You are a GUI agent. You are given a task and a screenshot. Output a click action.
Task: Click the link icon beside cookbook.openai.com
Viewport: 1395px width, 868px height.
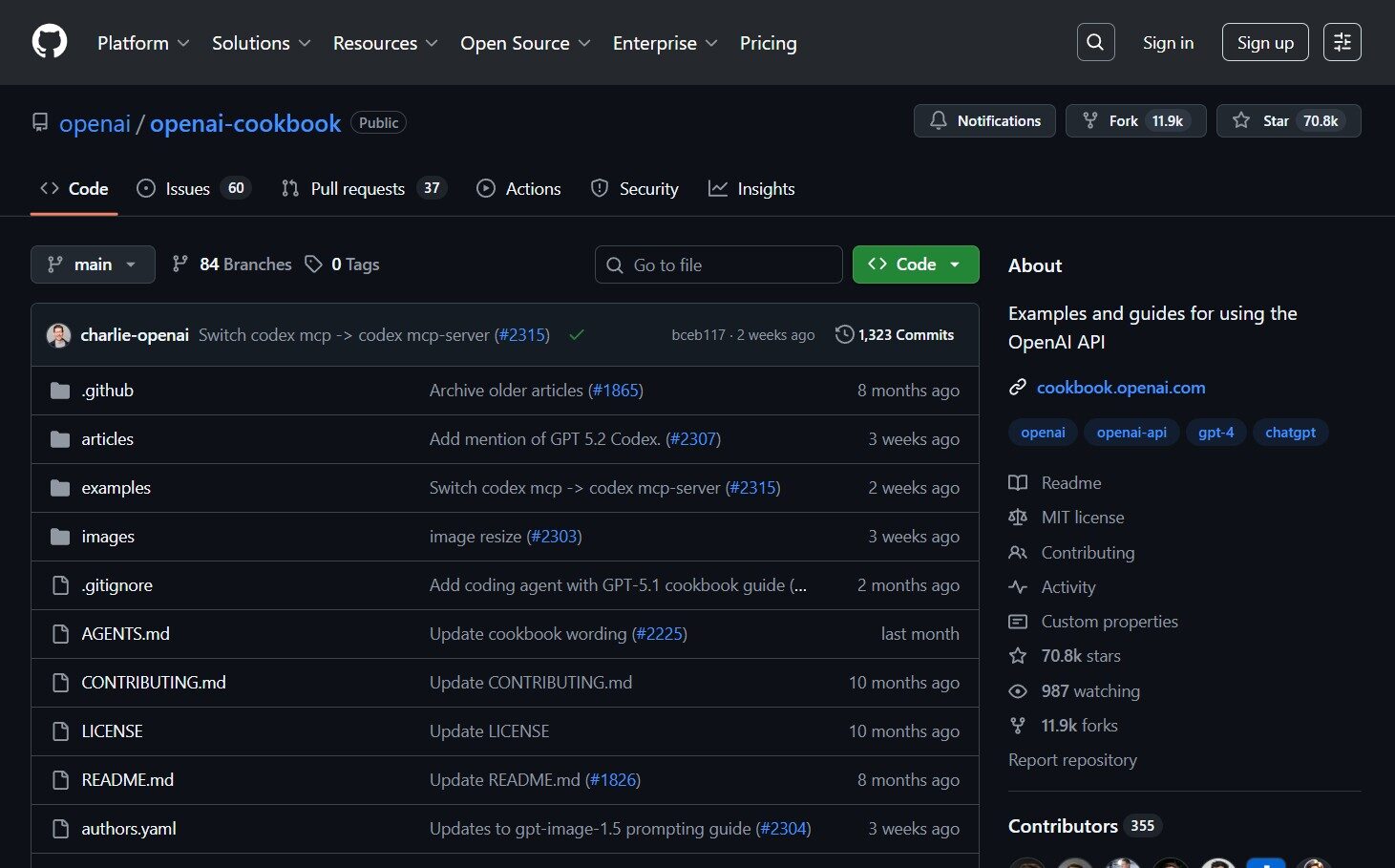(x=1018, y=388)
